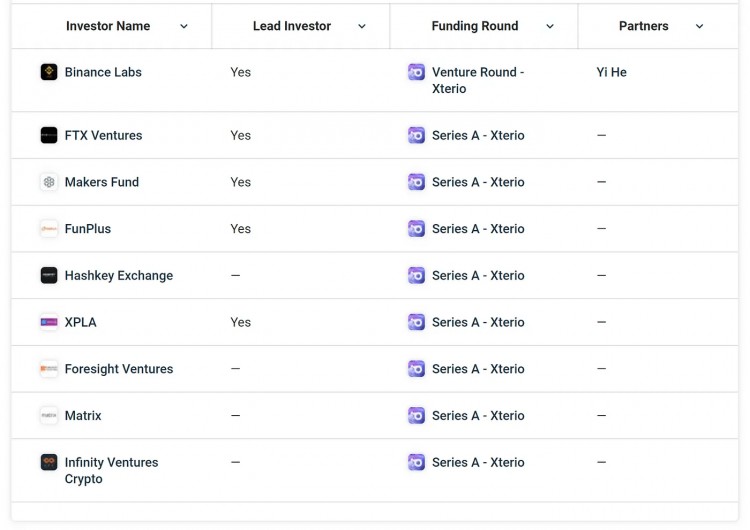This screenshot has width=750, height=530.
Task: Open the Yi He partner link
Action: tap(611, 72)
